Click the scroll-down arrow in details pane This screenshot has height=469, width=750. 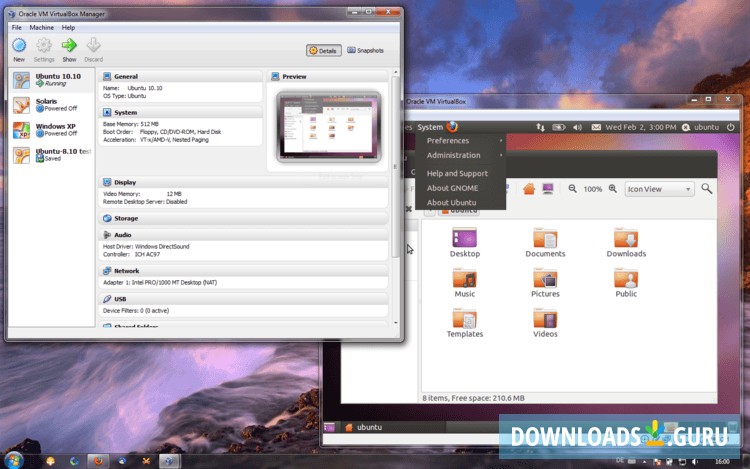[x=396, y=323]
